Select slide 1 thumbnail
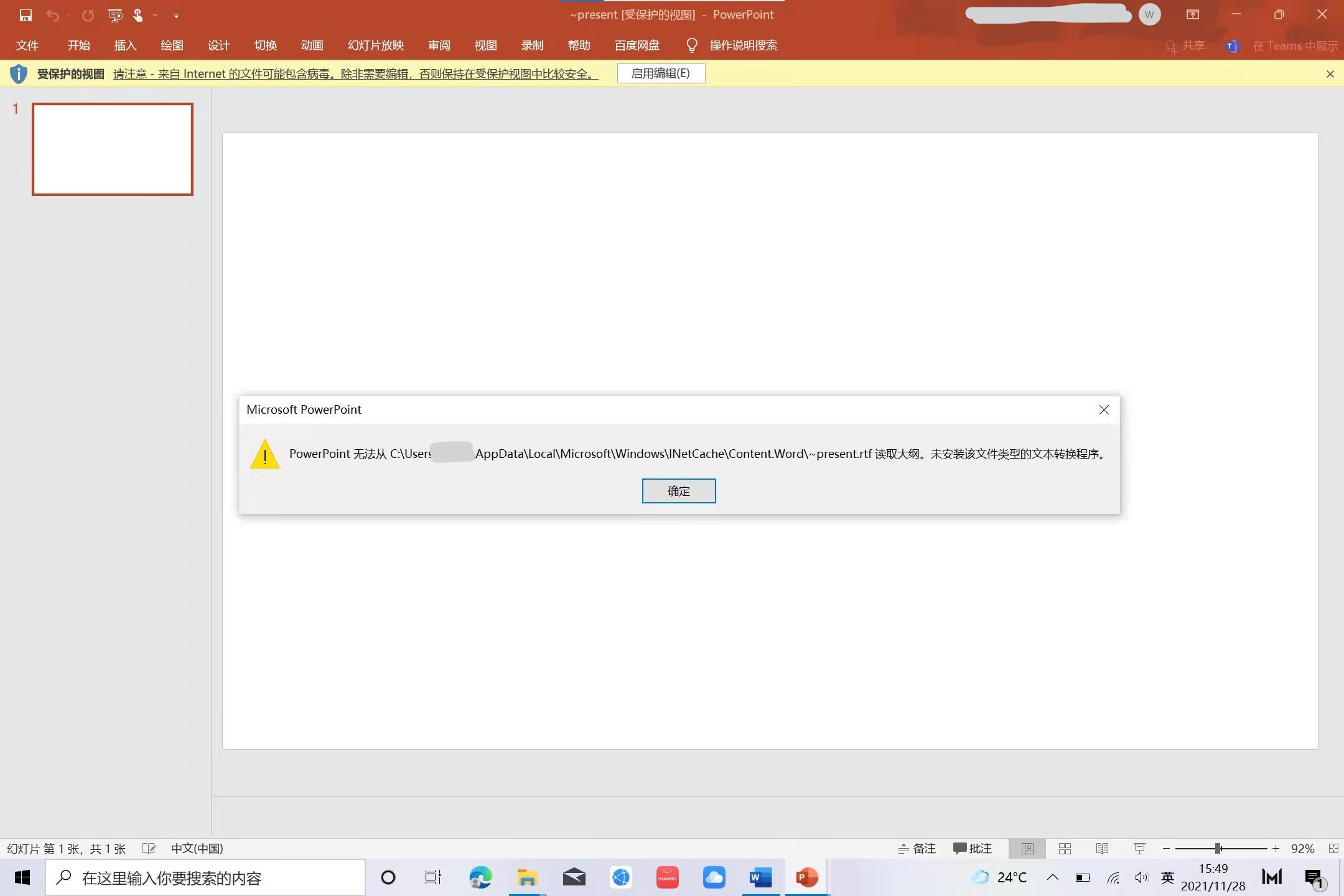Image resolution: width=1344 pixels, height=896 pixels. [x=113, y=149]
